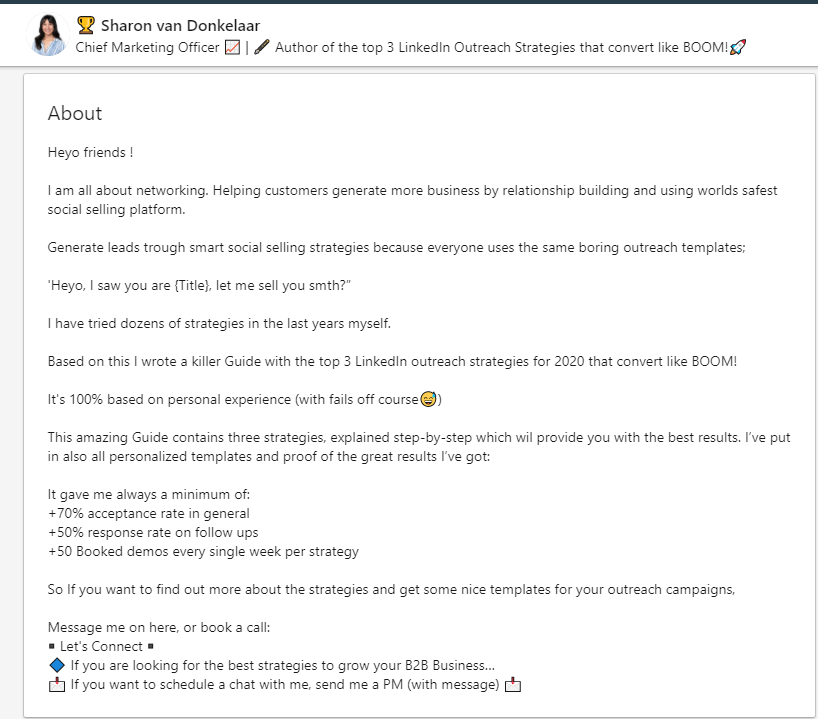Click the 'Message me on here' line
The height and width of the screenshot is (719, 818).
(159, 628)
